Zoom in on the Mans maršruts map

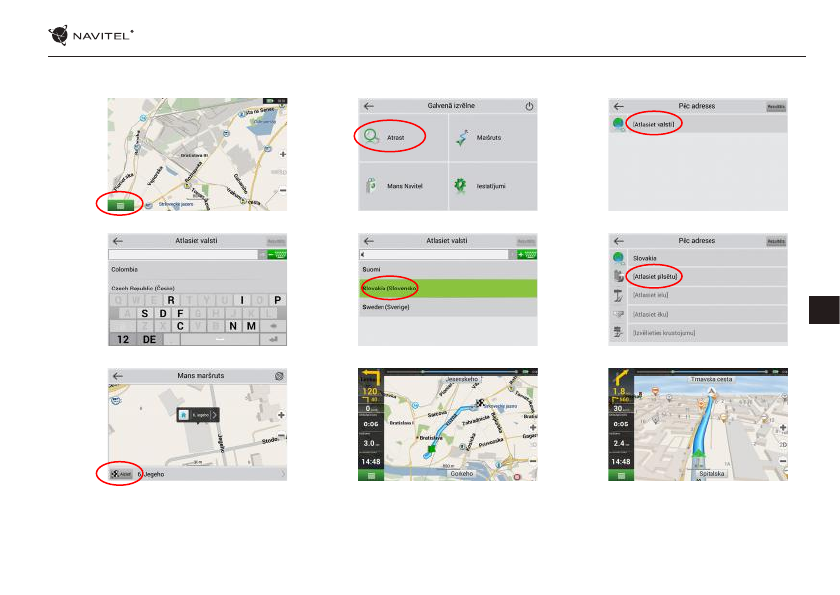point(281,415)
